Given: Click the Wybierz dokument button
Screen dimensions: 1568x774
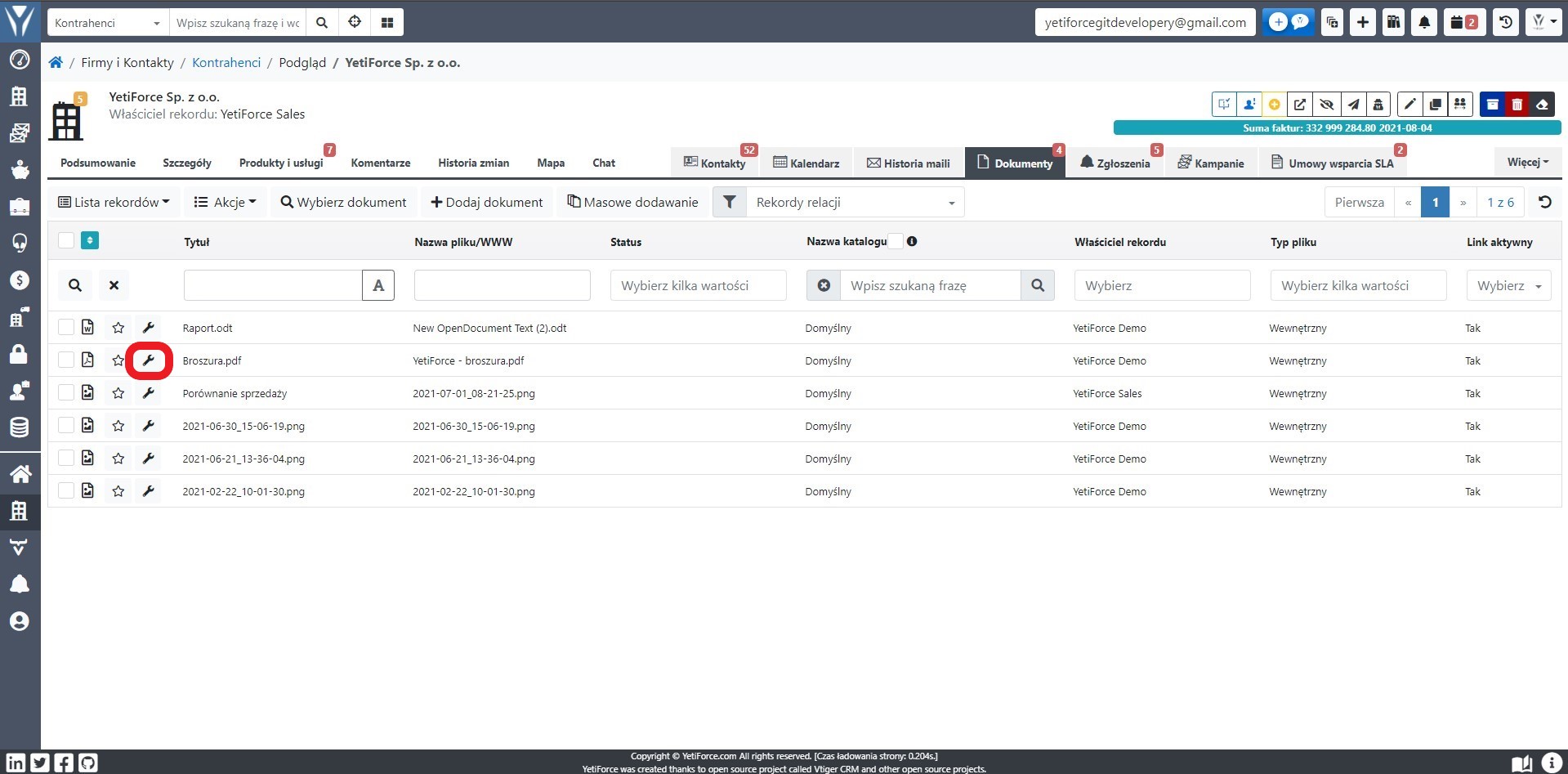Looking at the screenshot, I should 343,202.
